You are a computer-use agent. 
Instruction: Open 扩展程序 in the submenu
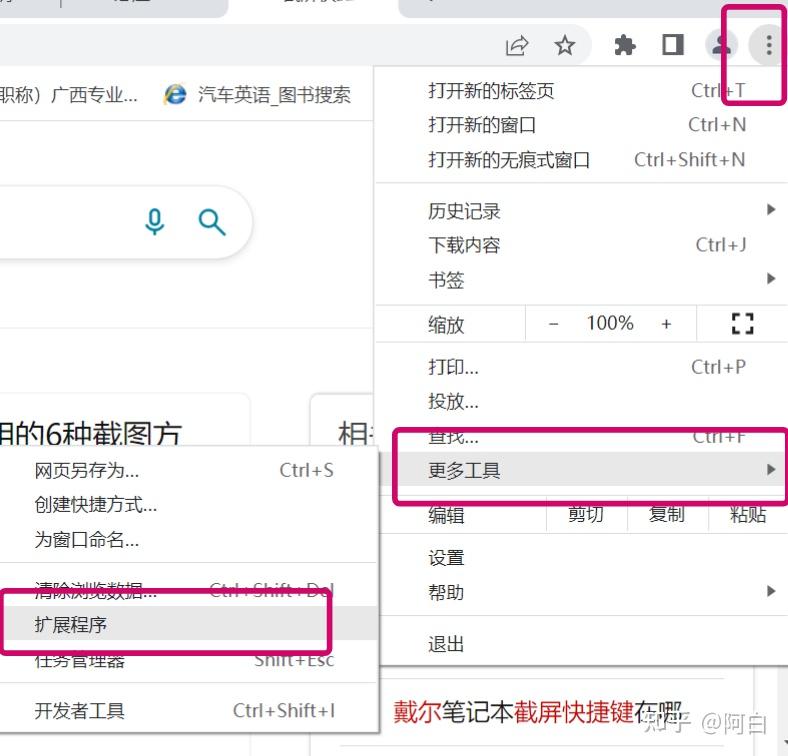(x=188, y=624)
